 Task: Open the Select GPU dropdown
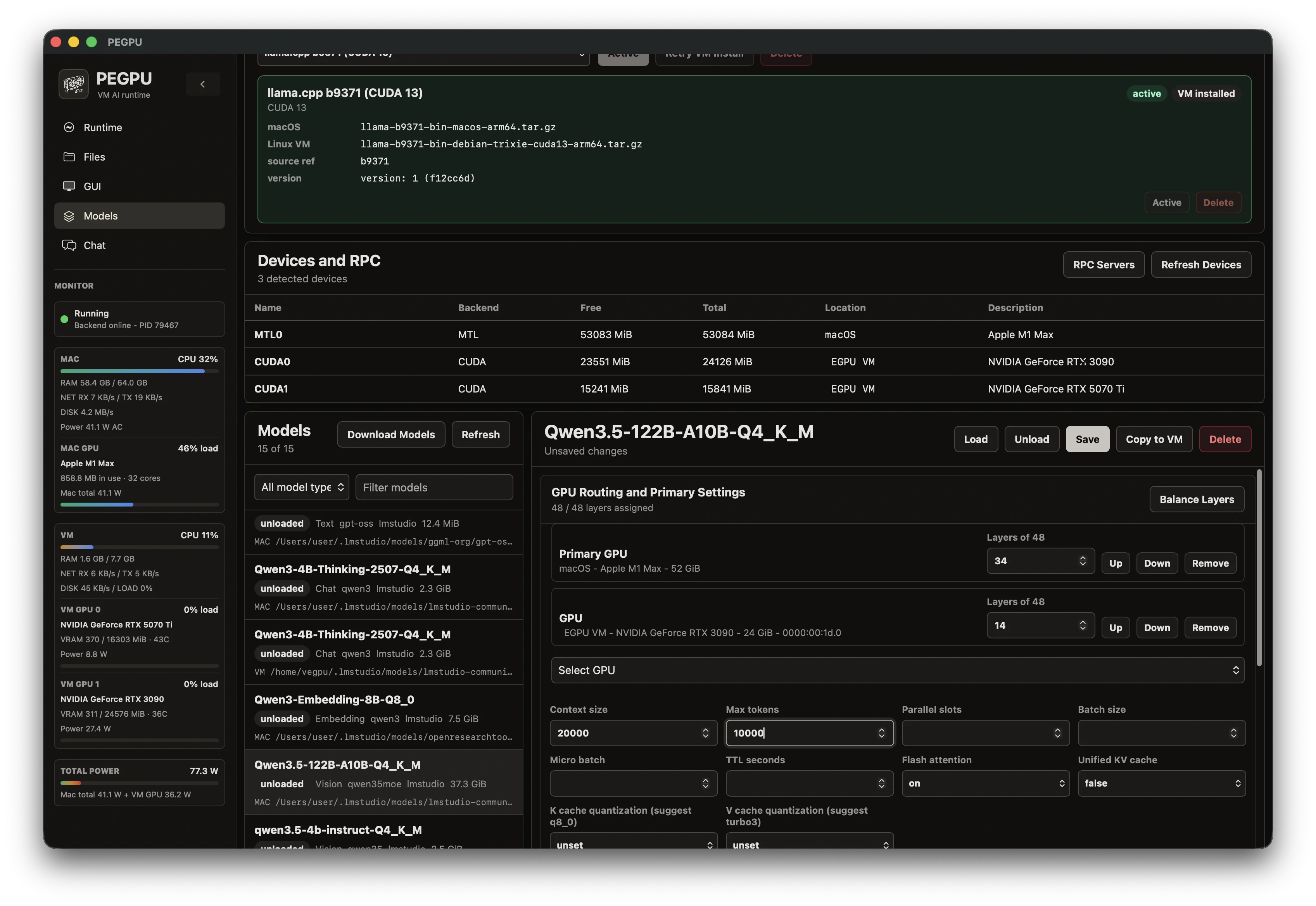[x=897, y=670]
